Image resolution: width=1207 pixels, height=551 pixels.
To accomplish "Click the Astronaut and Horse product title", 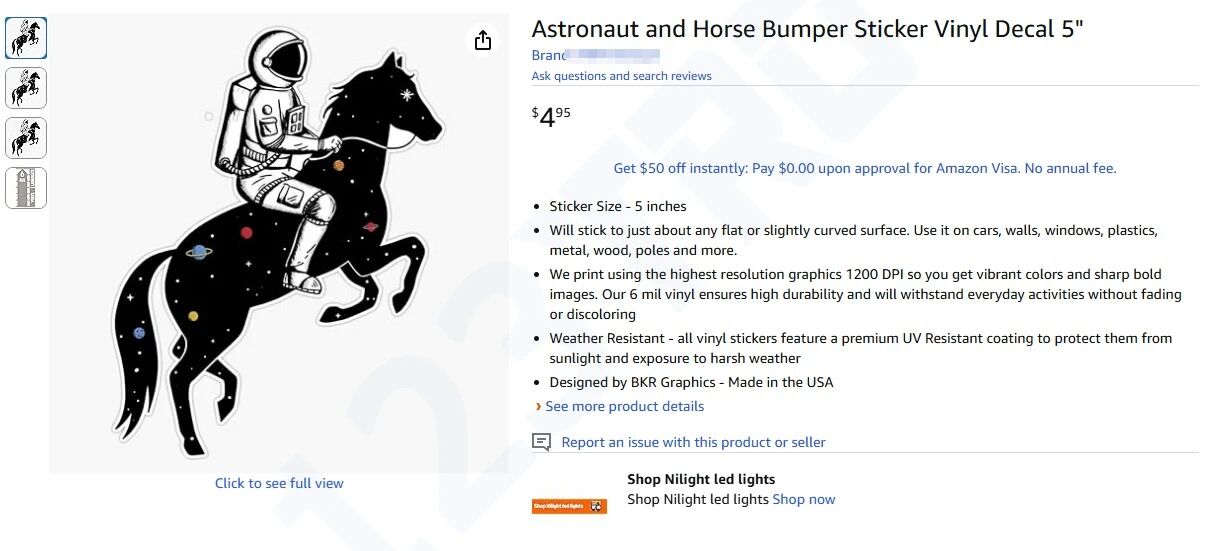I will point(807,29).
